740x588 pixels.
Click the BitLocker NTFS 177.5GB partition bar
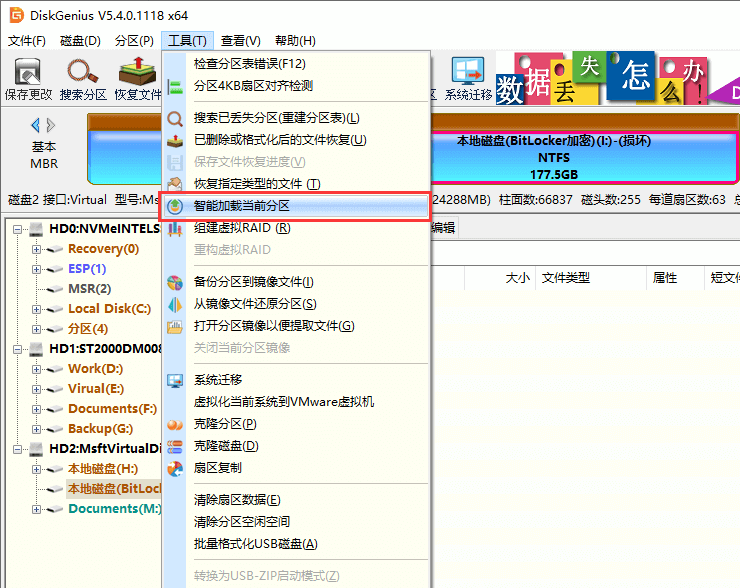(584, 158)
